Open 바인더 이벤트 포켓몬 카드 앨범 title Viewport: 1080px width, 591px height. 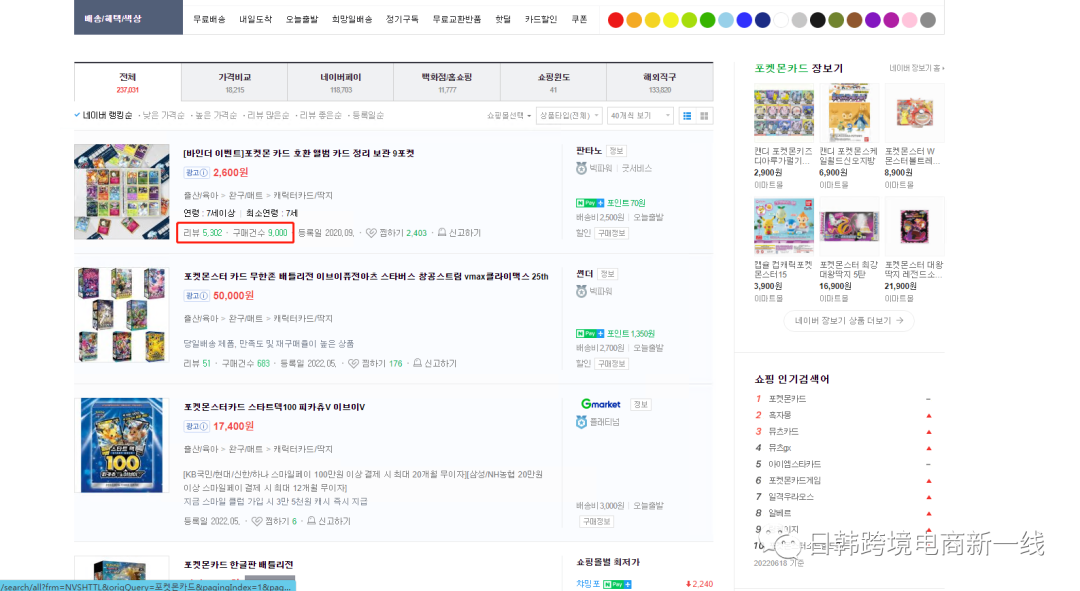click(299, 154)
